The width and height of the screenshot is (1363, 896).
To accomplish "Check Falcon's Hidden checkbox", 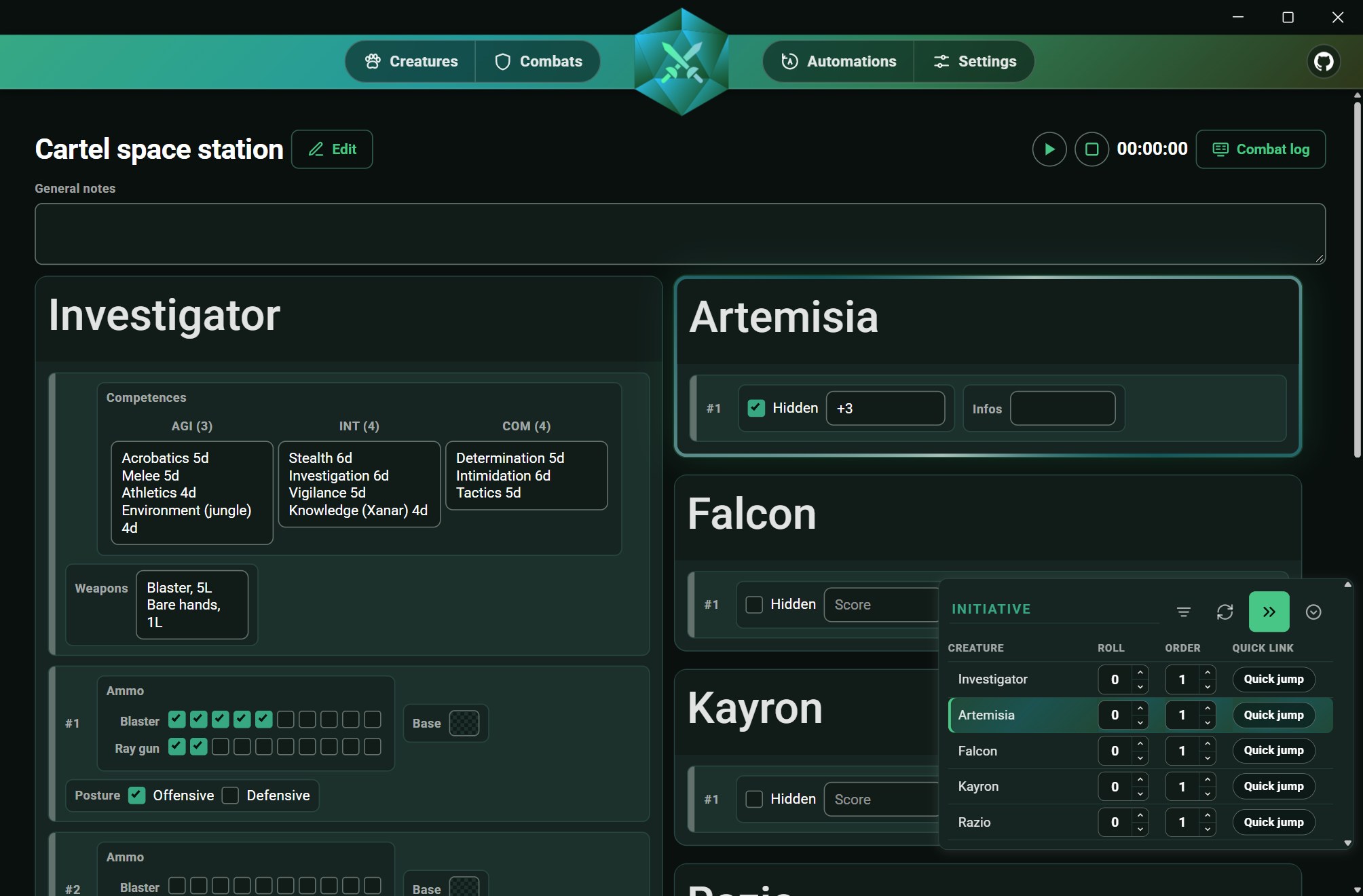I will click(754, 604).
